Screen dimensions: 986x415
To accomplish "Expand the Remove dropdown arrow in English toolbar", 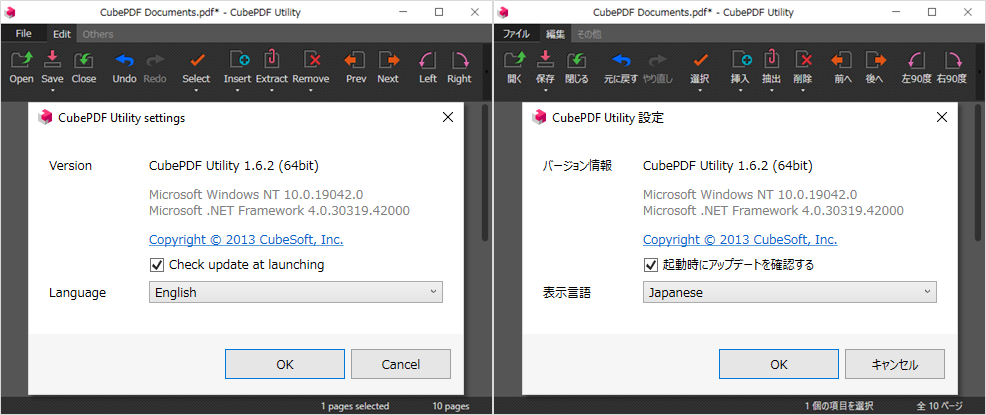I will tap(311, 90).
